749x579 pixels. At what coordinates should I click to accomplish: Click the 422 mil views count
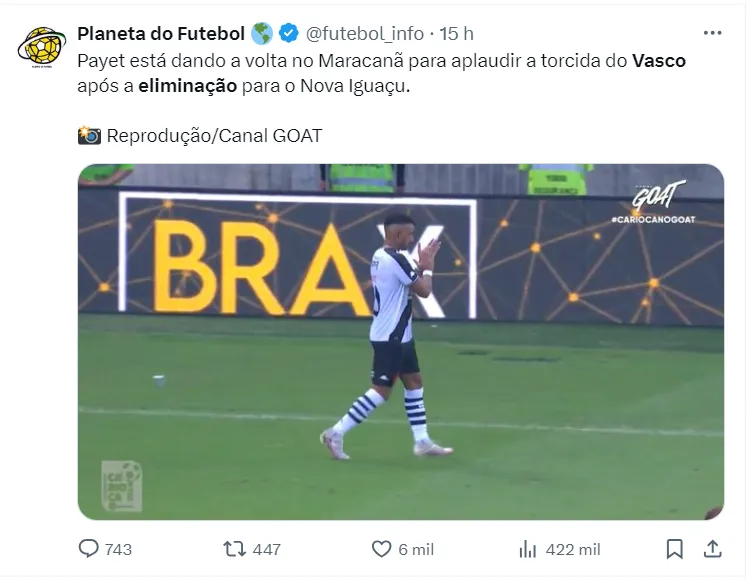(573, 549)
